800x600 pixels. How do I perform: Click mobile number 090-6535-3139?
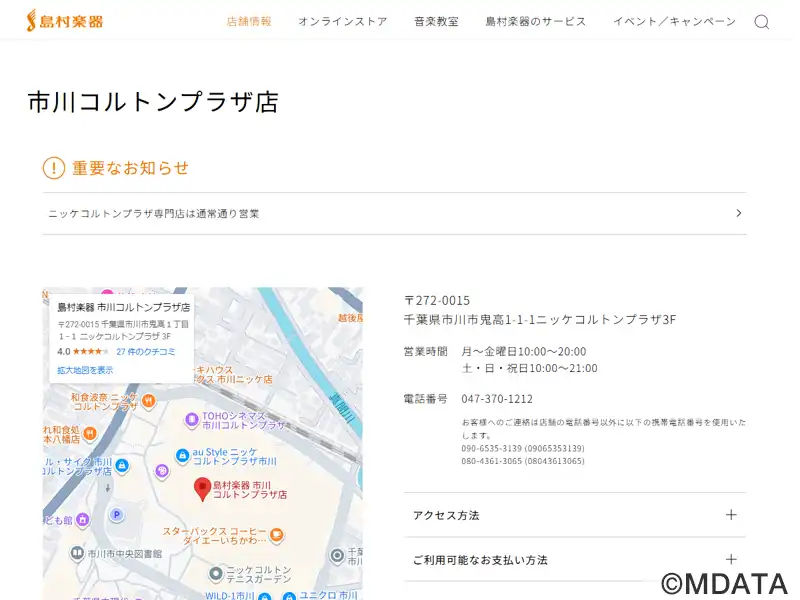point(523,448)
